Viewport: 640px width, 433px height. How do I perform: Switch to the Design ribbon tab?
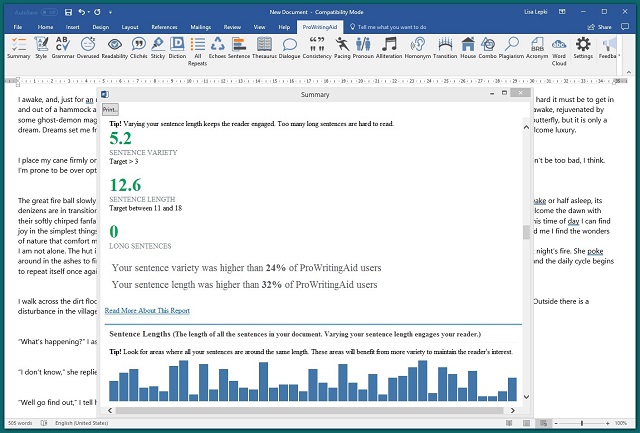coord(100,27)
